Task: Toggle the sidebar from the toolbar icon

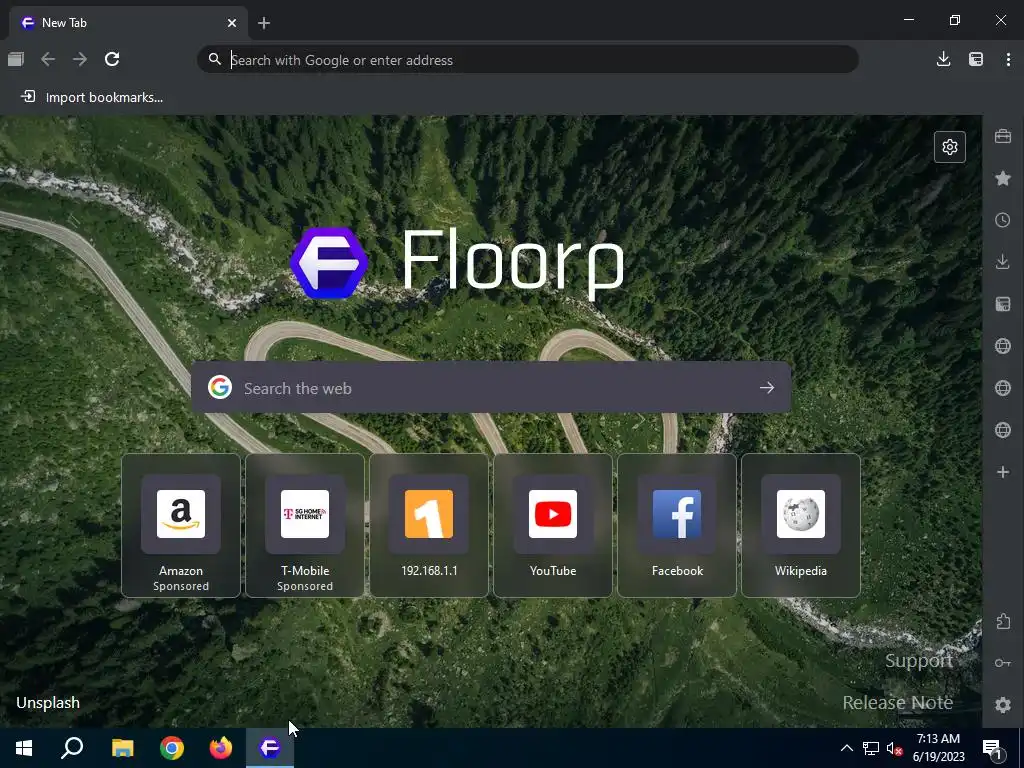Action: click(976, 59)
